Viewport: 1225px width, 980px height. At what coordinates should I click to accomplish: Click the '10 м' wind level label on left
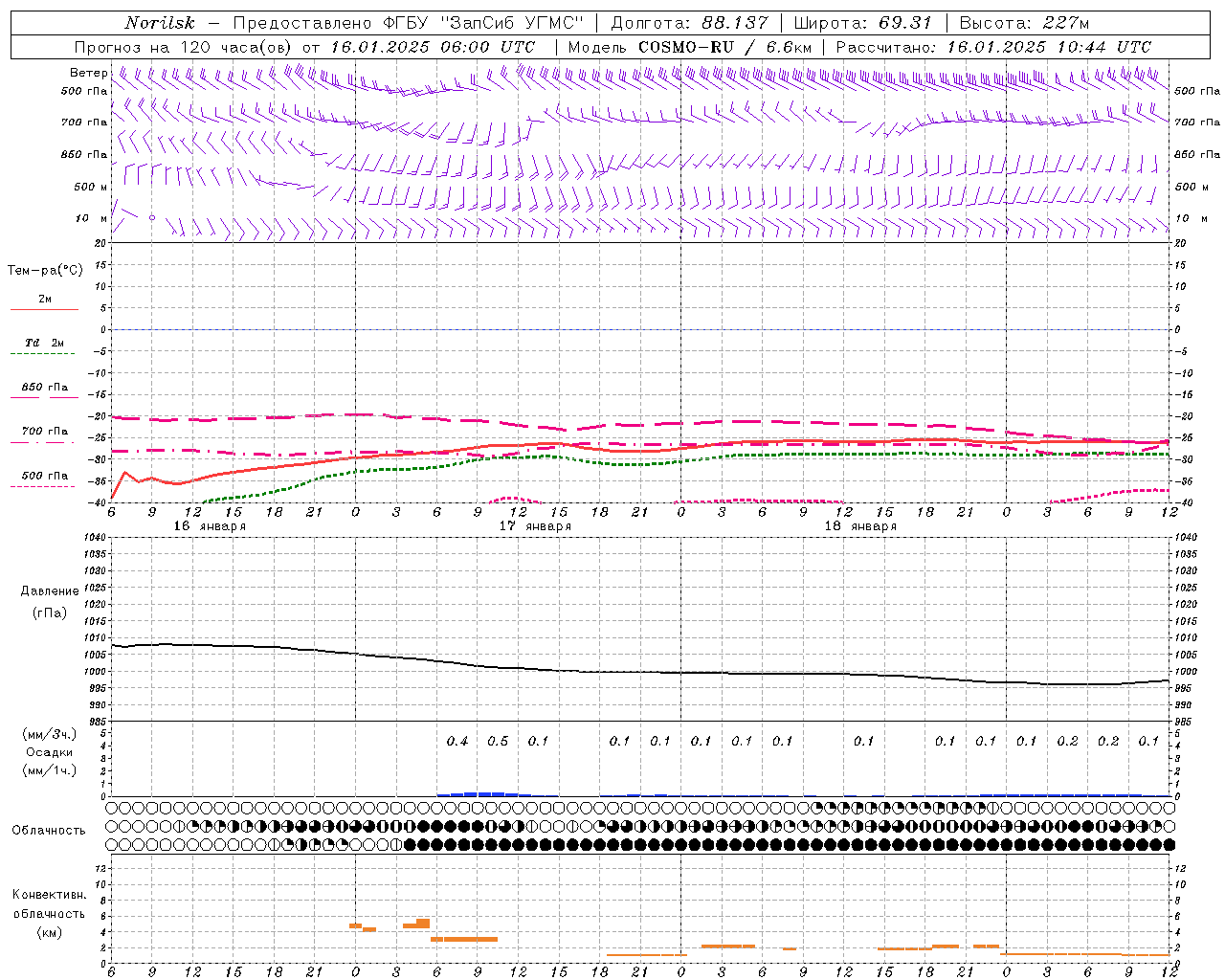91,218
